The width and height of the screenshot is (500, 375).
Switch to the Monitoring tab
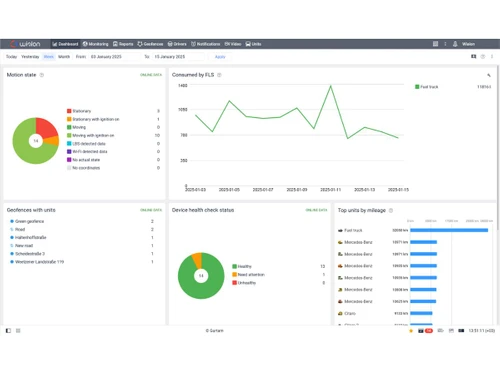click(96, 44)
